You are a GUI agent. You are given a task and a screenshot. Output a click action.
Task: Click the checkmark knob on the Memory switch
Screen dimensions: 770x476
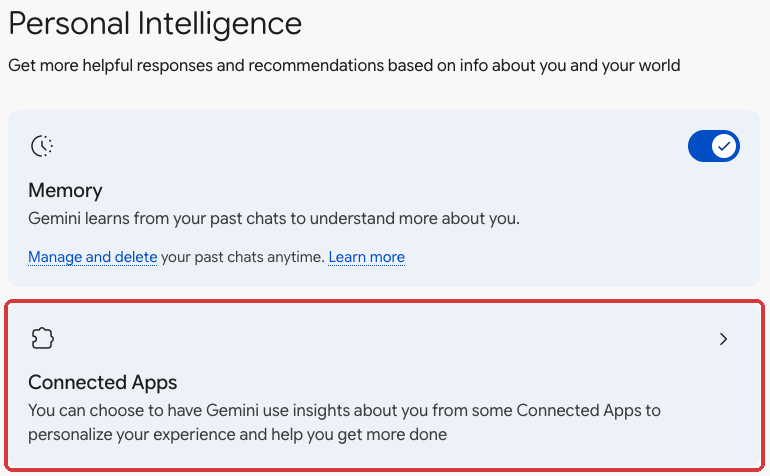(724, 146)
